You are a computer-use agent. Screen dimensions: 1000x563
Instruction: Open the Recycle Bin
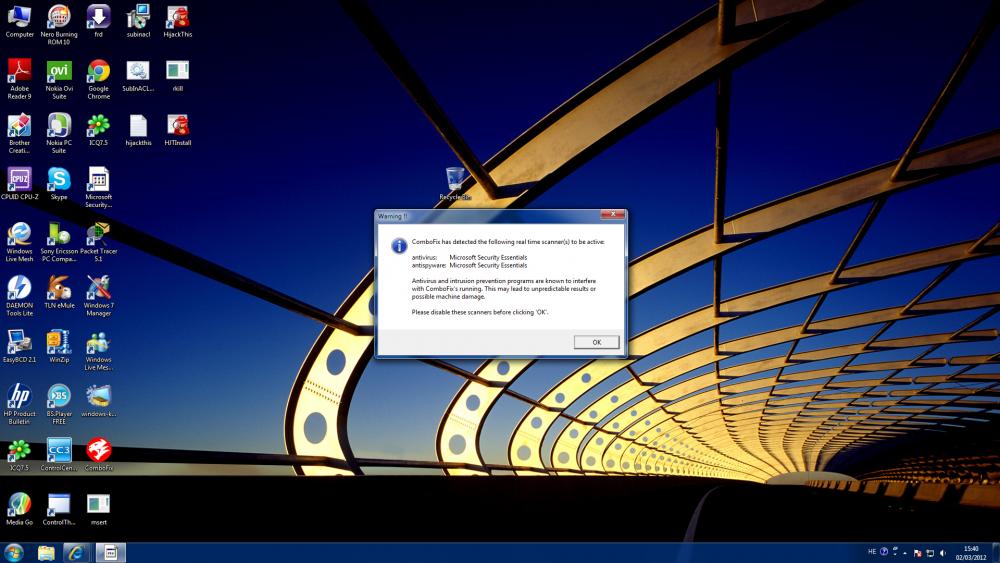coord(455,179)
